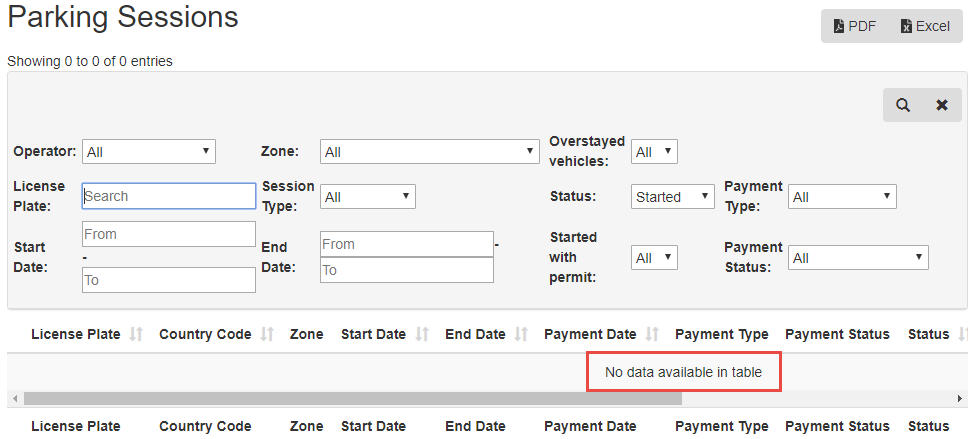
Task: Open the Payment Type dropdown
Action: (x=842, y=197)
